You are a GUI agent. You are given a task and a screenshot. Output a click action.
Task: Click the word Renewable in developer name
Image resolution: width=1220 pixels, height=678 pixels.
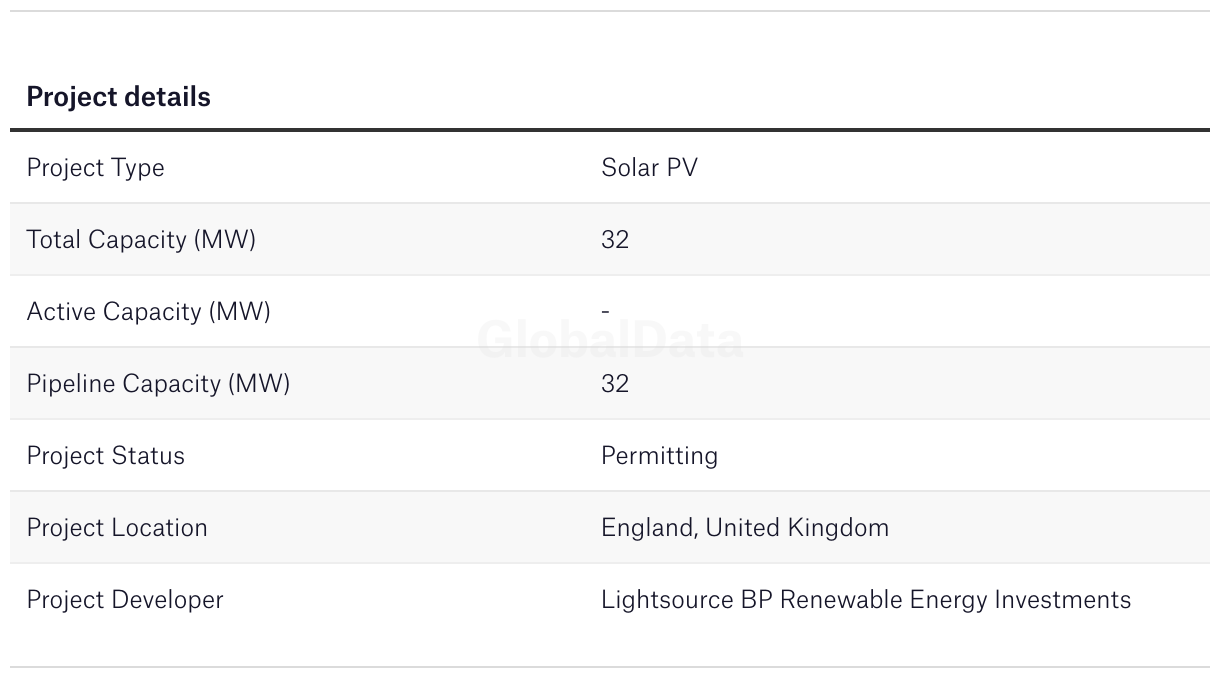pyautogui.click(x=840, y=600)
